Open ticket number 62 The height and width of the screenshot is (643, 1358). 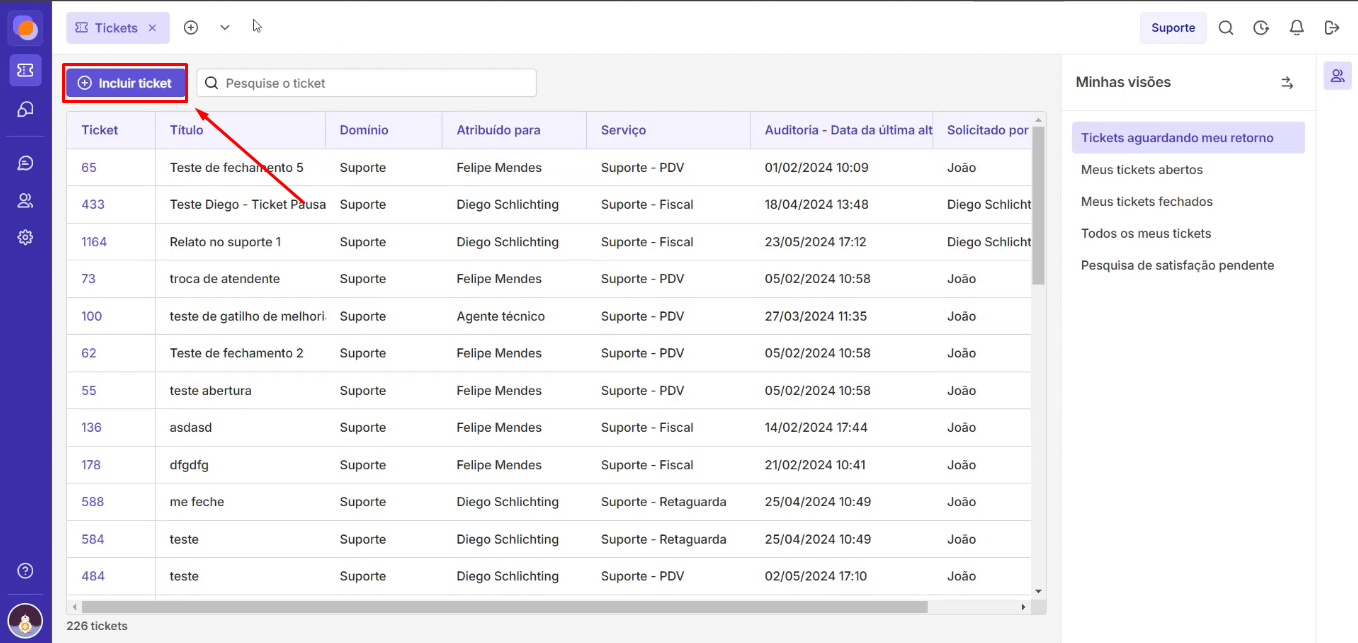(89, 353)
